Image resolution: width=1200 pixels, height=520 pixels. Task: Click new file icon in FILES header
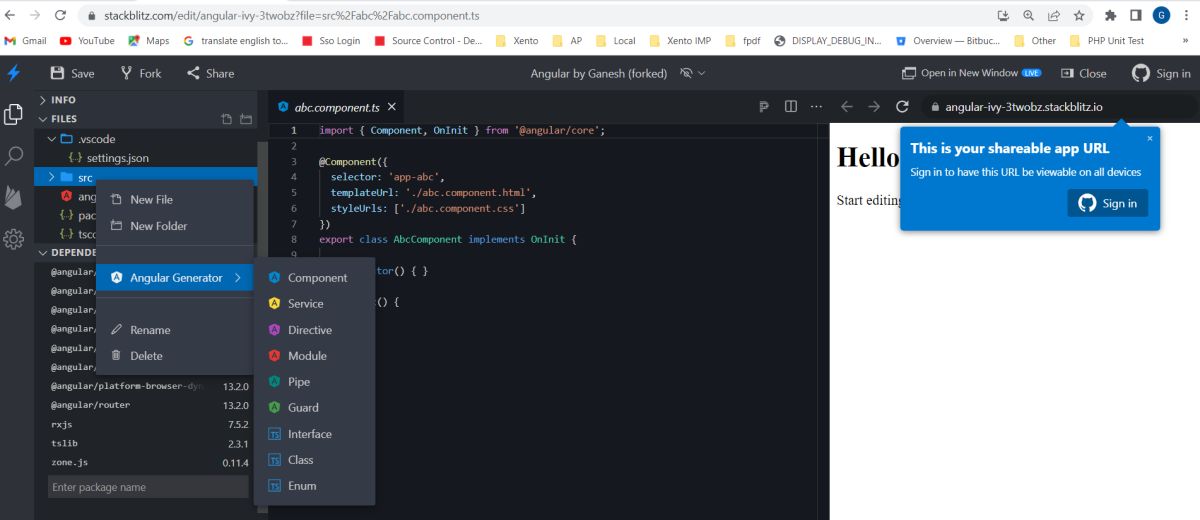(x=227, y=119)
